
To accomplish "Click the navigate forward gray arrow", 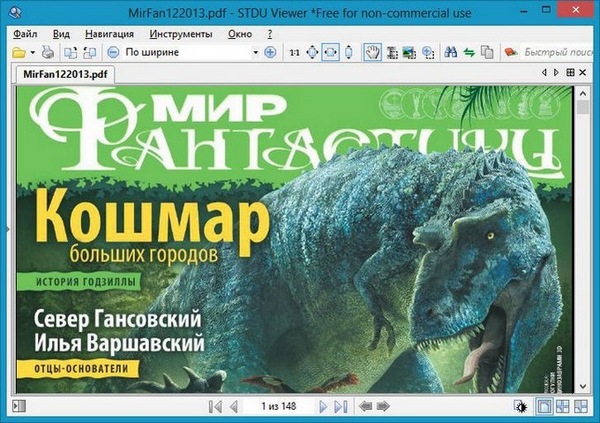I will point(383,406).
